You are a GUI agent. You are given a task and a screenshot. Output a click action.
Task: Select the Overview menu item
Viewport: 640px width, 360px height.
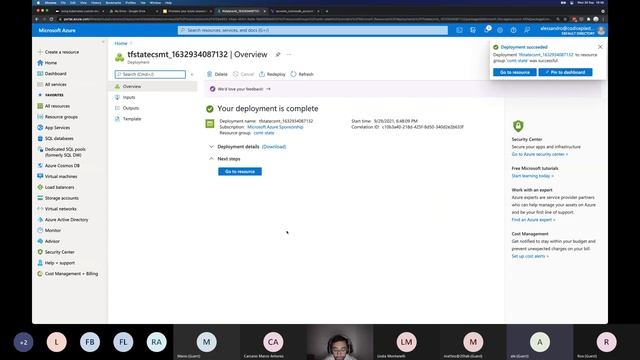(153, 87)
